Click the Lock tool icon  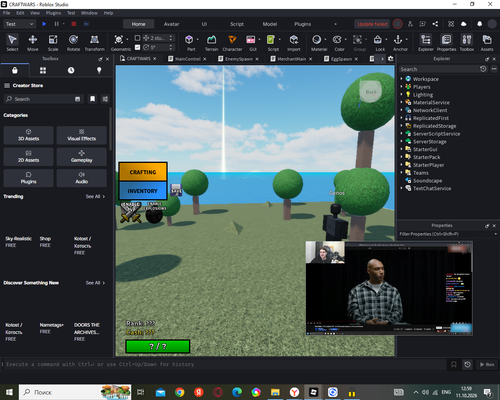click(x=378, y=40)
